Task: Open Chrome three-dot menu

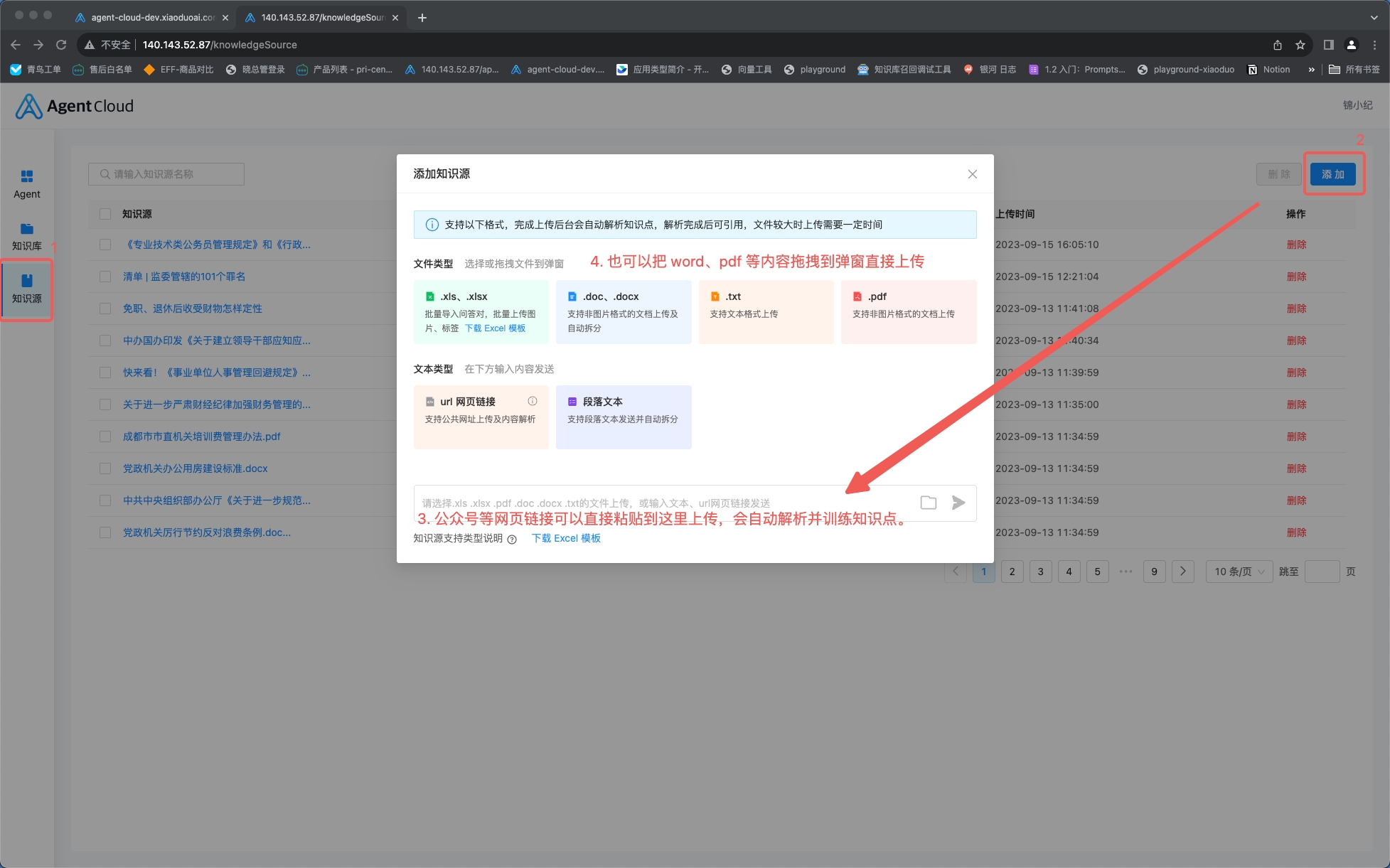Action: coord(1374,45)
